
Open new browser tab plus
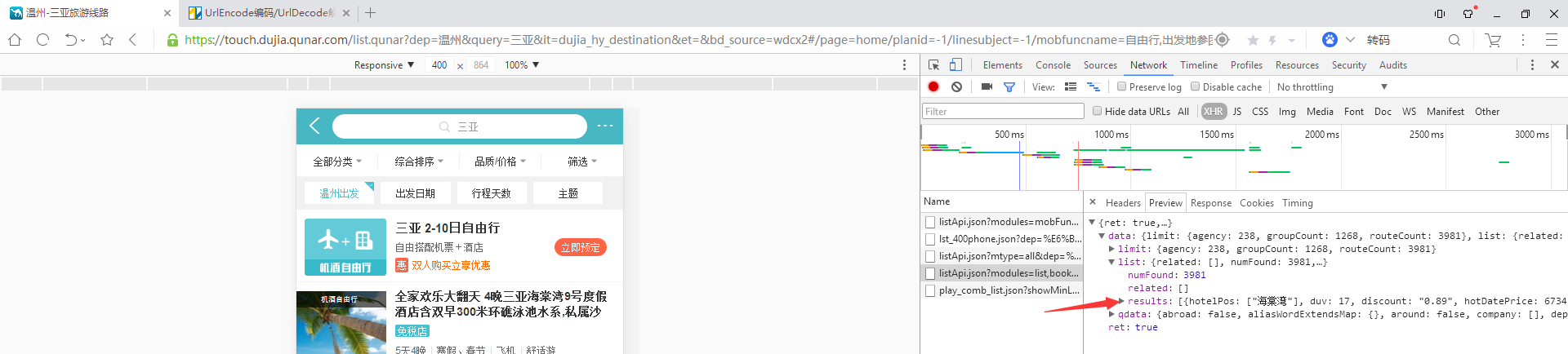tap(370, 12)
